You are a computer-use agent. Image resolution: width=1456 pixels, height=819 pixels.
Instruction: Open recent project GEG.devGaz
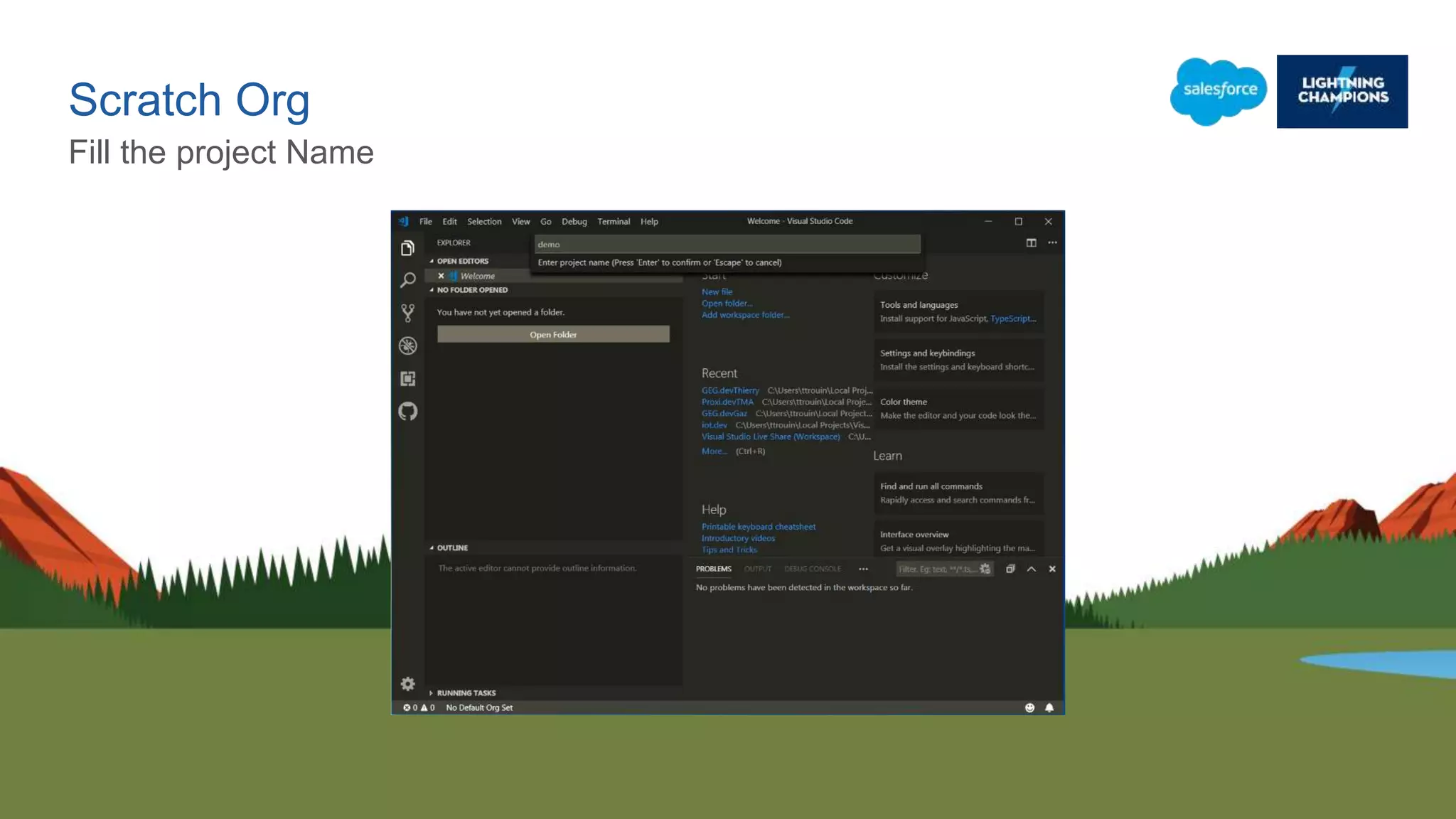tap(724, 413)
